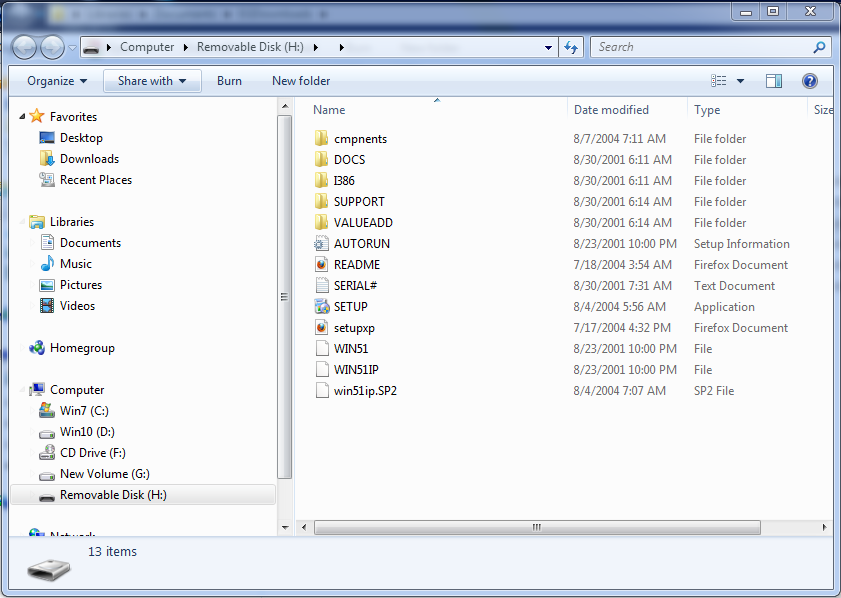Click the Forward navigation arrow
This screenshot has height=598, width=841.
[53, 47]
